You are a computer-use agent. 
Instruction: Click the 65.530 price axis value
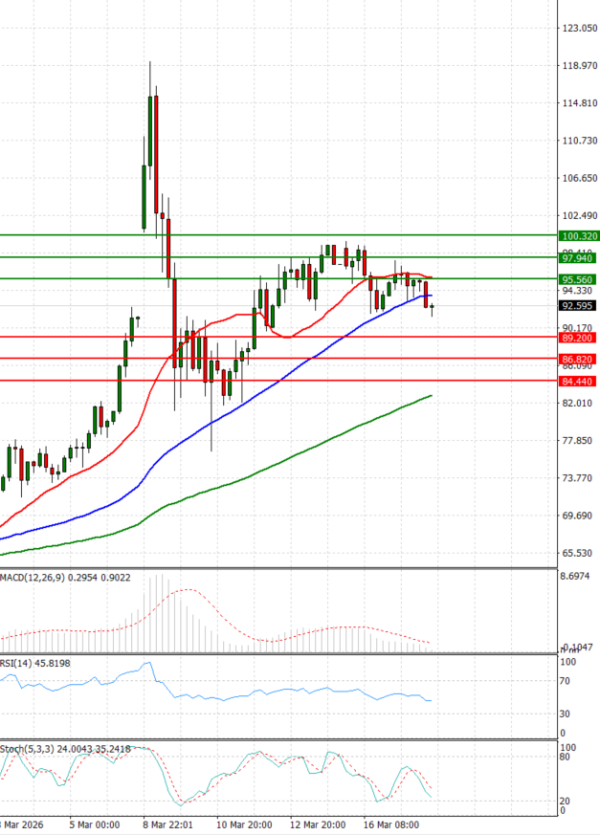click(x=578, y=553)
